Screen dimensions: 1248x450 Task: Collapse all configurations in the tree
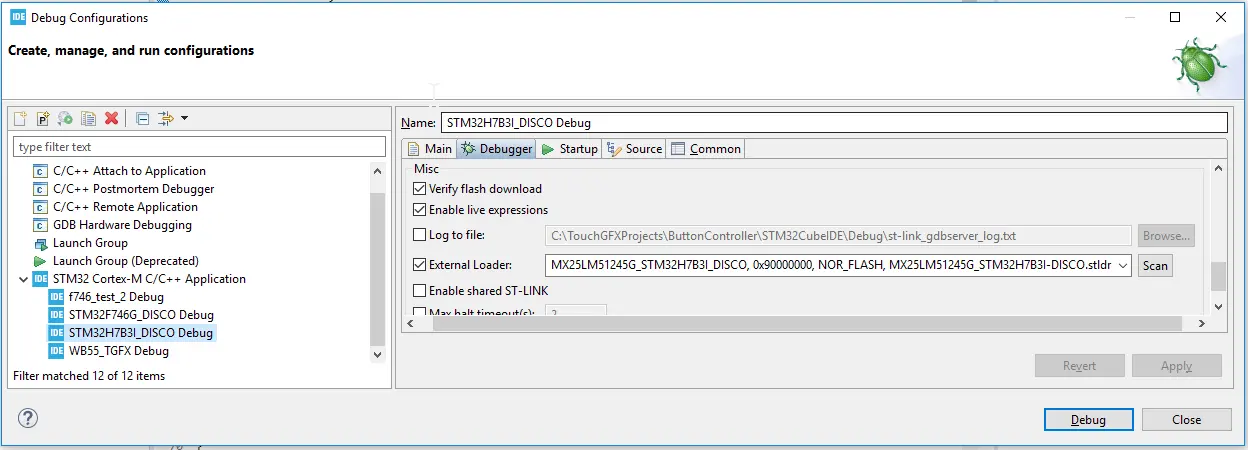tap(142, 119)
